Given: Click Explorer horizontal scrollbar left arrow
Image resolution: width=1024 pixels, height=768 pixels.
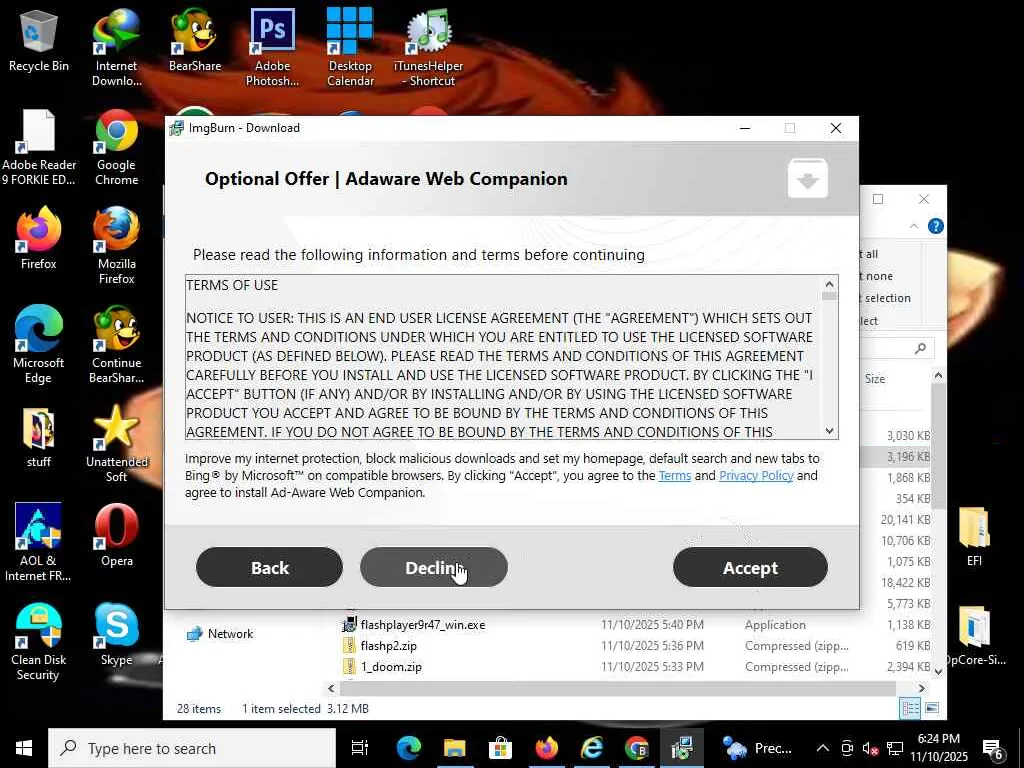Looking at the screenshot, I should (x=331, y=688).
